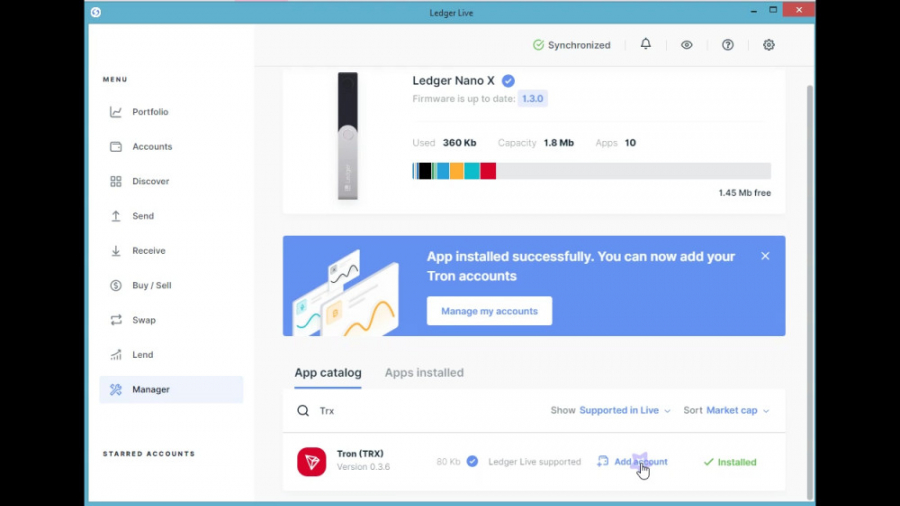The width and height of the screenshot is (900, 506).
Task: Toggle balance visibility with the eye icon
Action: 686,45
